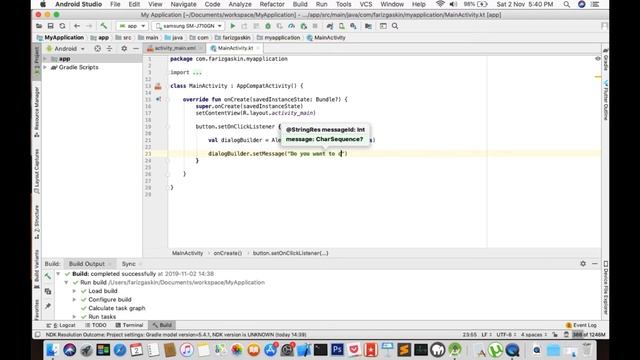Viewport: 640px width, 360px height.
Task: Click the tool window toggle icon in status bar corner
Action: pyautogui.click(x=38, y=335)
